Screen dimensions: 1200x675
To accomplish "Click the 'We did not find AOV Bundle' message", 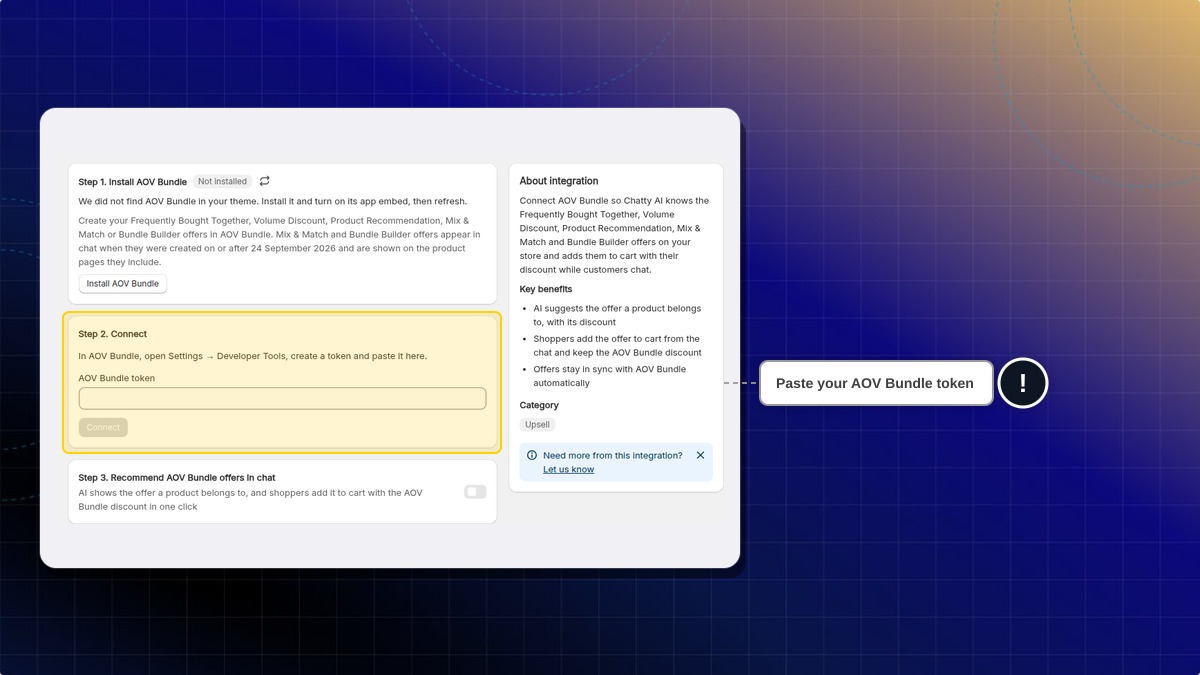I will pyautogui.click(x=273, y=201).
